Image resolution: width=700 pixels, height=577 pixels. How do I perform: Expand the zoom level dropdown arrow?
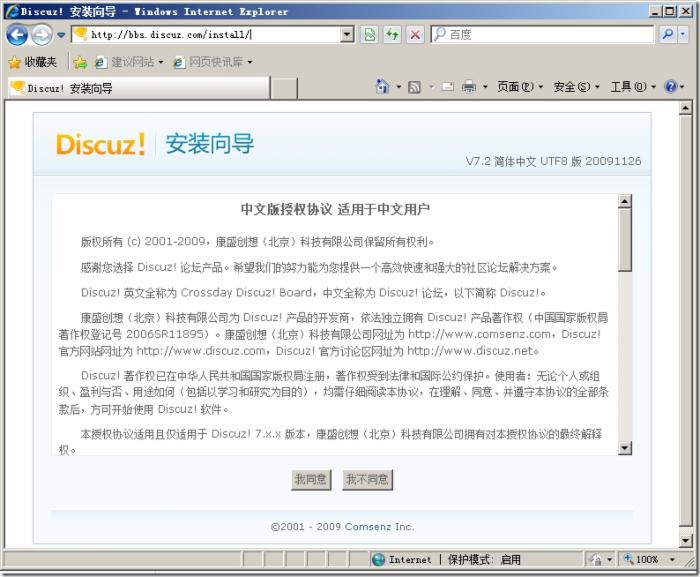click(x=672, y=560)
